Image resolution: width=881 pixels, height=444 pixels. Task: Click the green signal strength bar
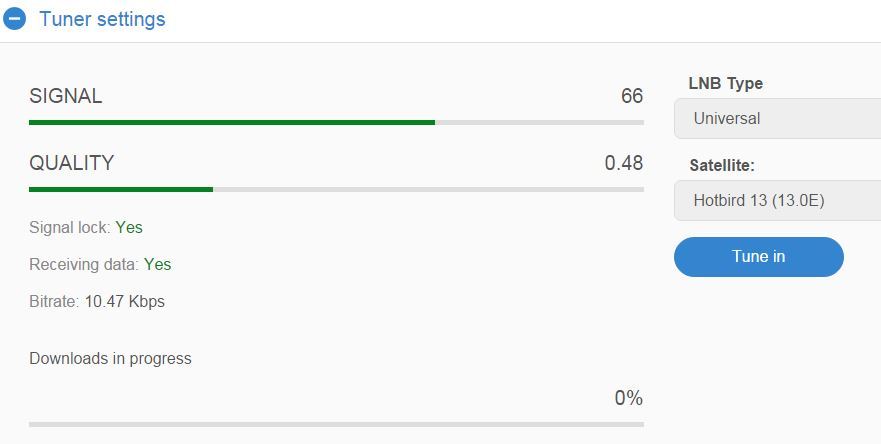click(x=231, y=123)
